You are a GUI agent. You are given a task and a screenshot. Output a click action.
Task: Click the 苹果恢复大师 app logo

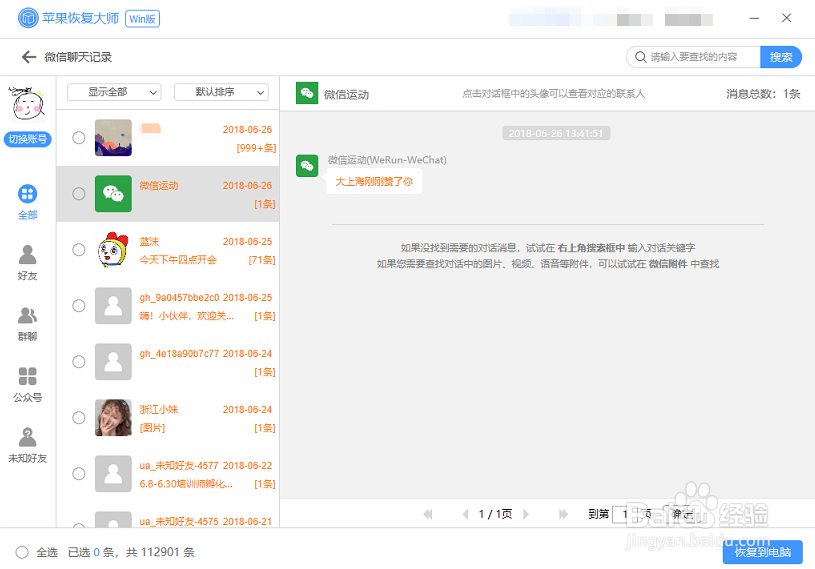(x=28, y=18)
